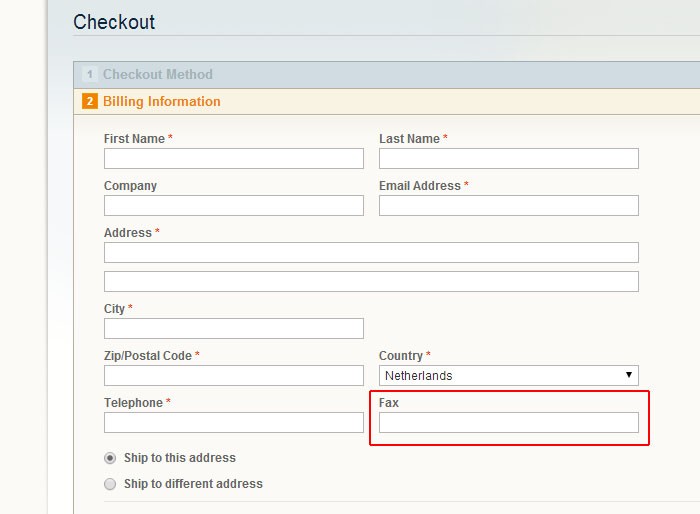Click the second Address line field
Viewport: 700px width, 514px height.
click(x=371, y=281)
